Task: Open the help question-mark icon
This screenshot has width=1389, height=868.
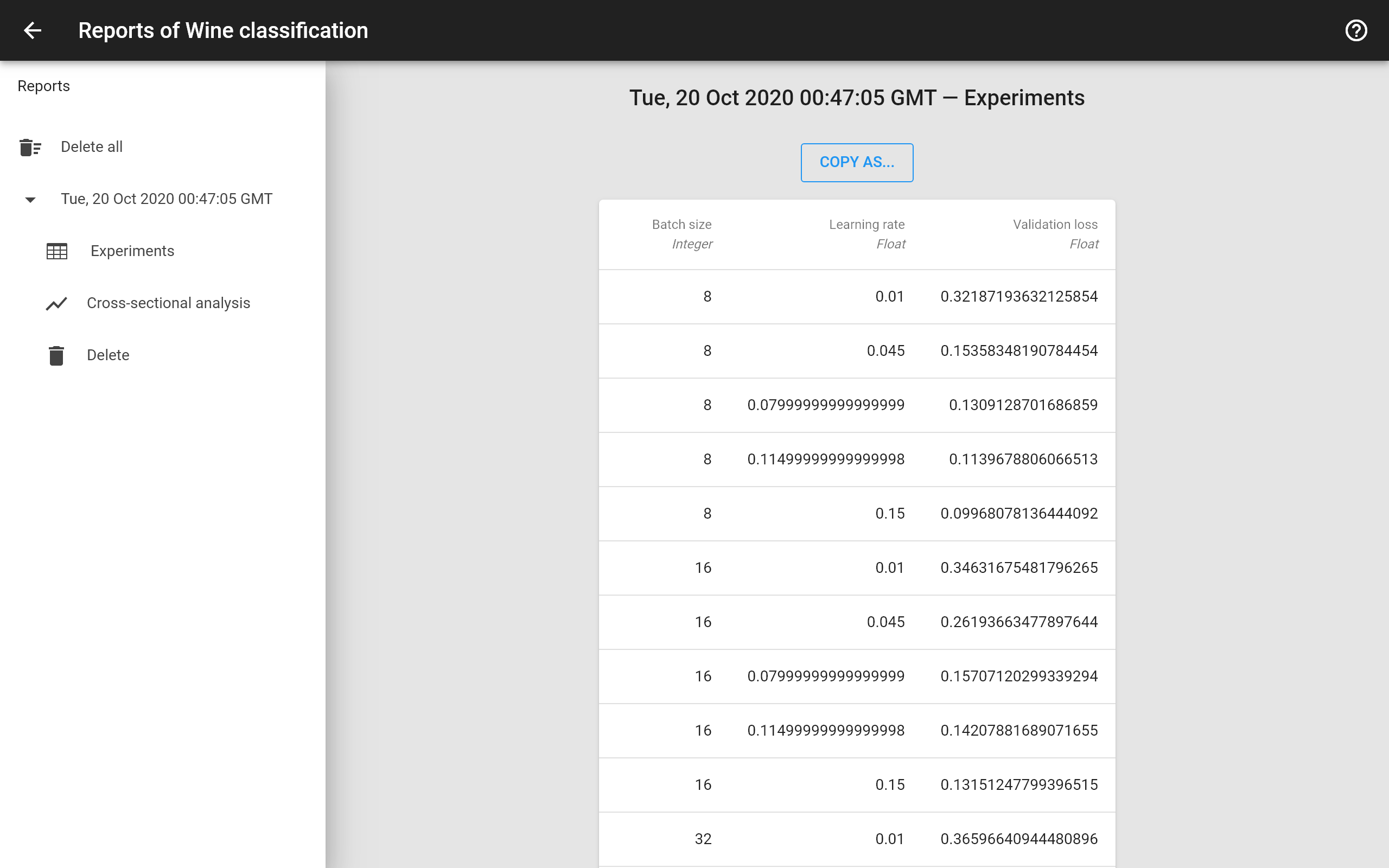Action: coord(1356,30)
